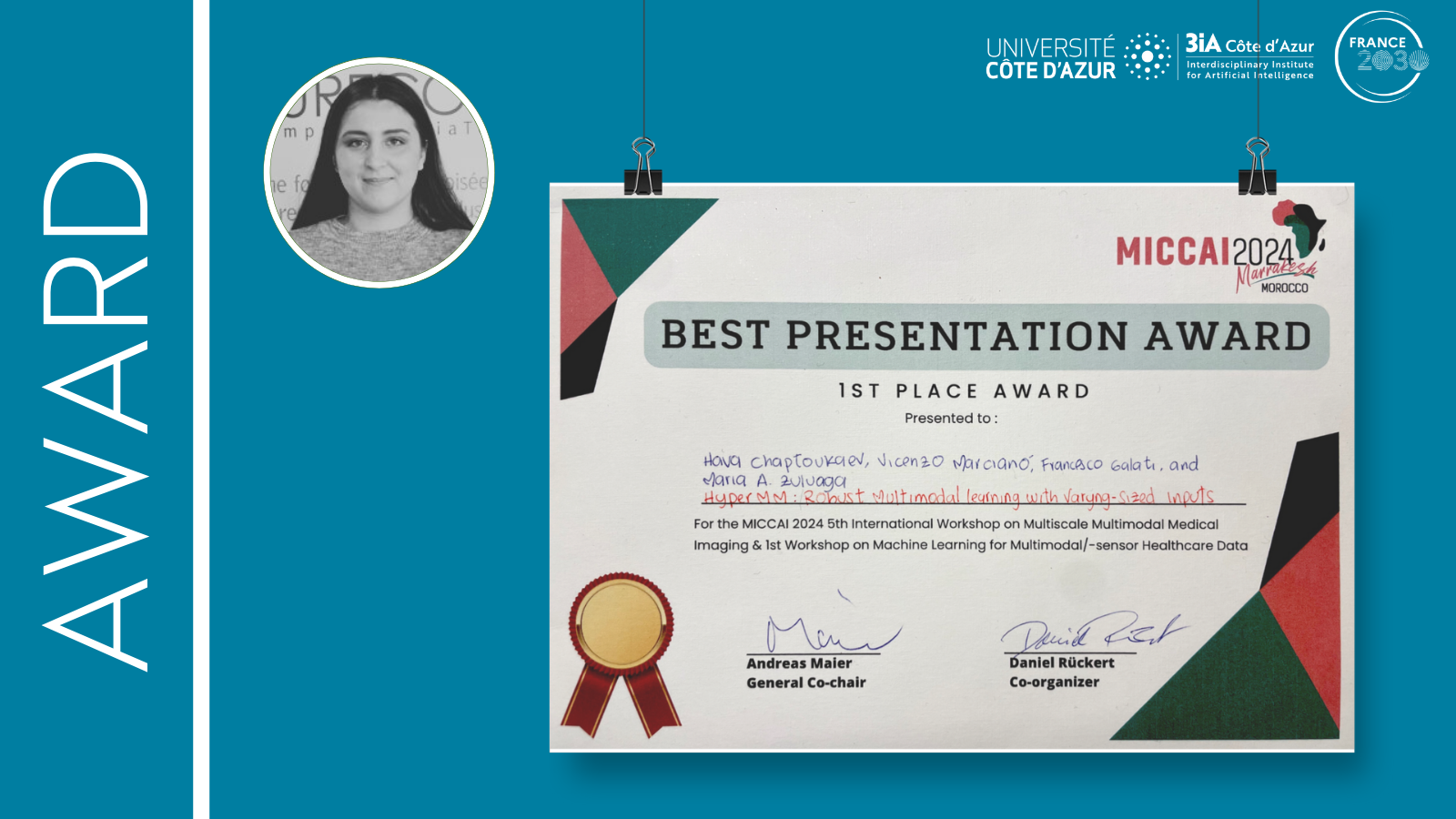The height and width of the screenshot is (819, 1456).
Task: Click the 'For the MICCAI 2024 5th International Workshop' line
Action: [x=955, y=524]
